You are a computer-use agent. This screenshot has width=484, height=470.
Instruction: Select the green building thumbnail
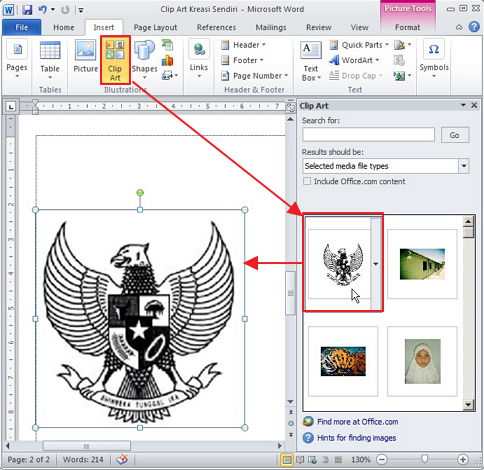tap(422, 264)
